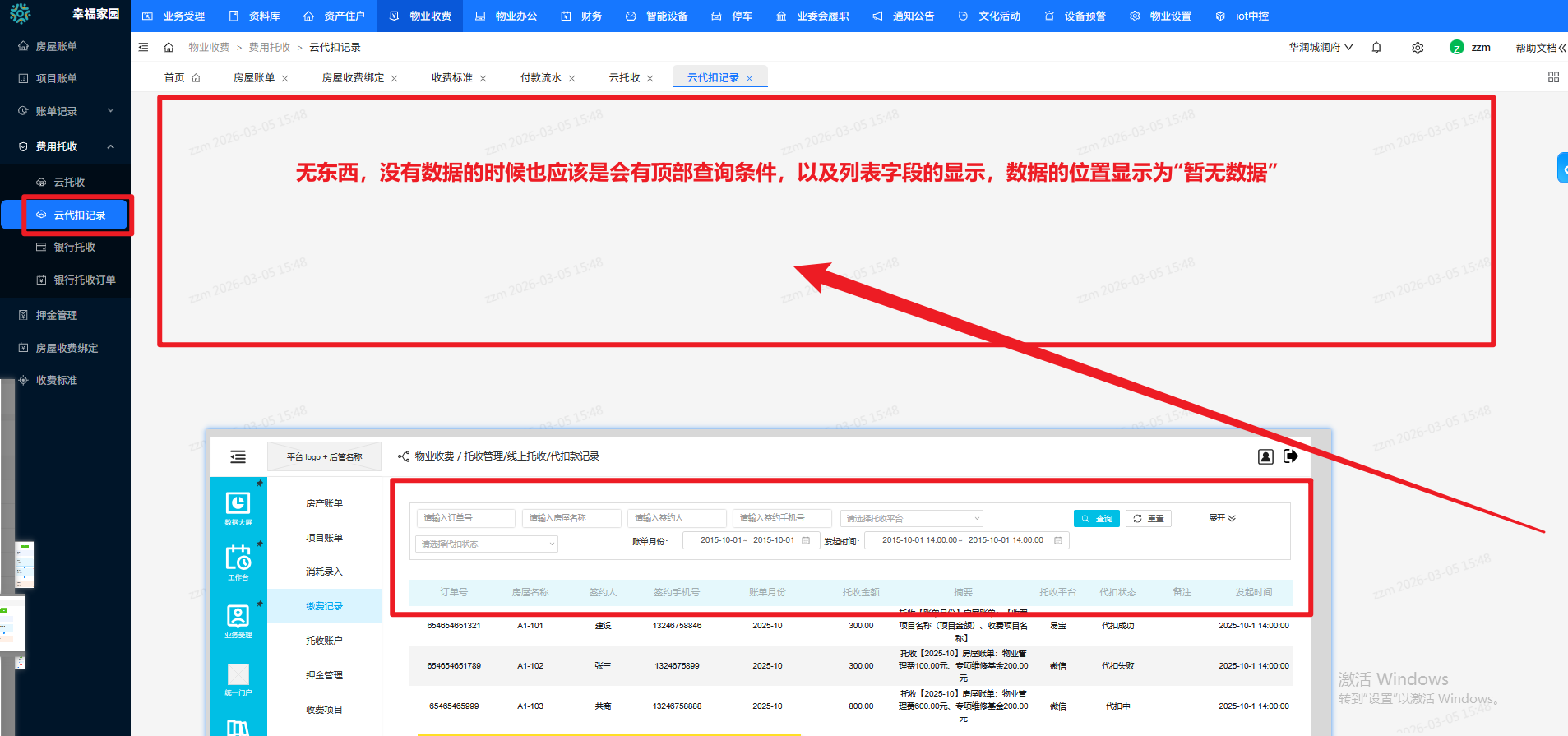Screen dimensions: 1568x736
Task: Toggle sidebar collapse hamburger icon
Action: point(144,48)
